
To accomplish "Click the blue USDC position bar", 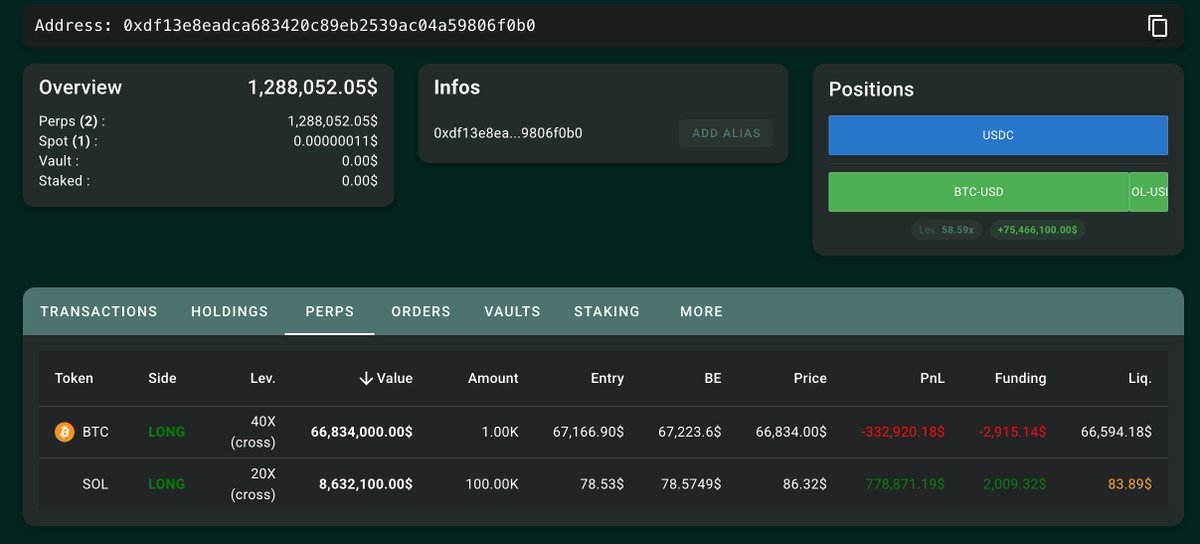I will coord(998,135).
